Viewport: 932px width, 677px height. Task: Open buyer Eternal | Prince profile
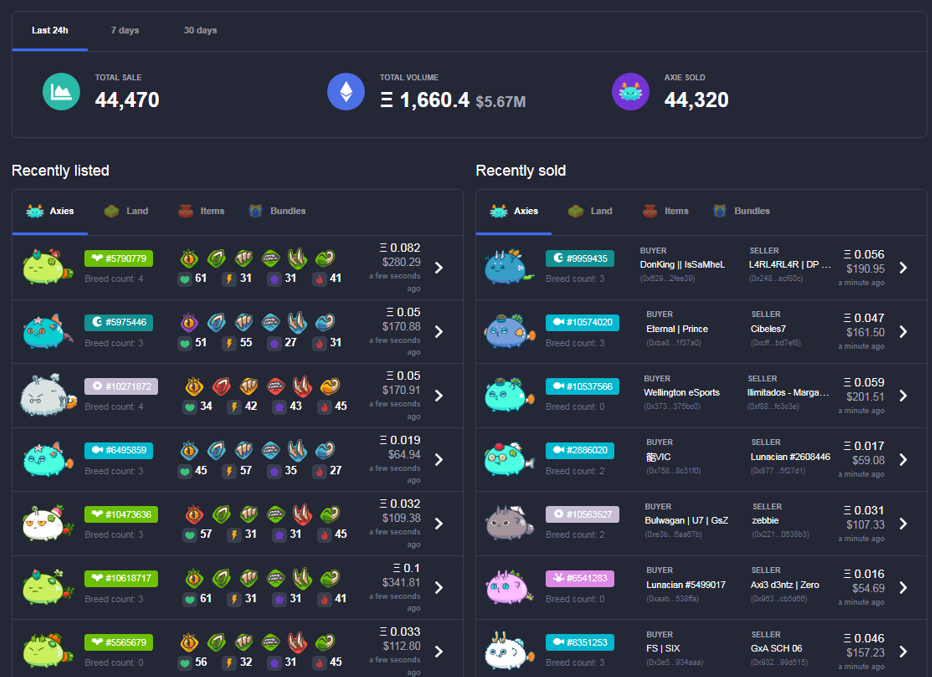[x=677, y=329]
